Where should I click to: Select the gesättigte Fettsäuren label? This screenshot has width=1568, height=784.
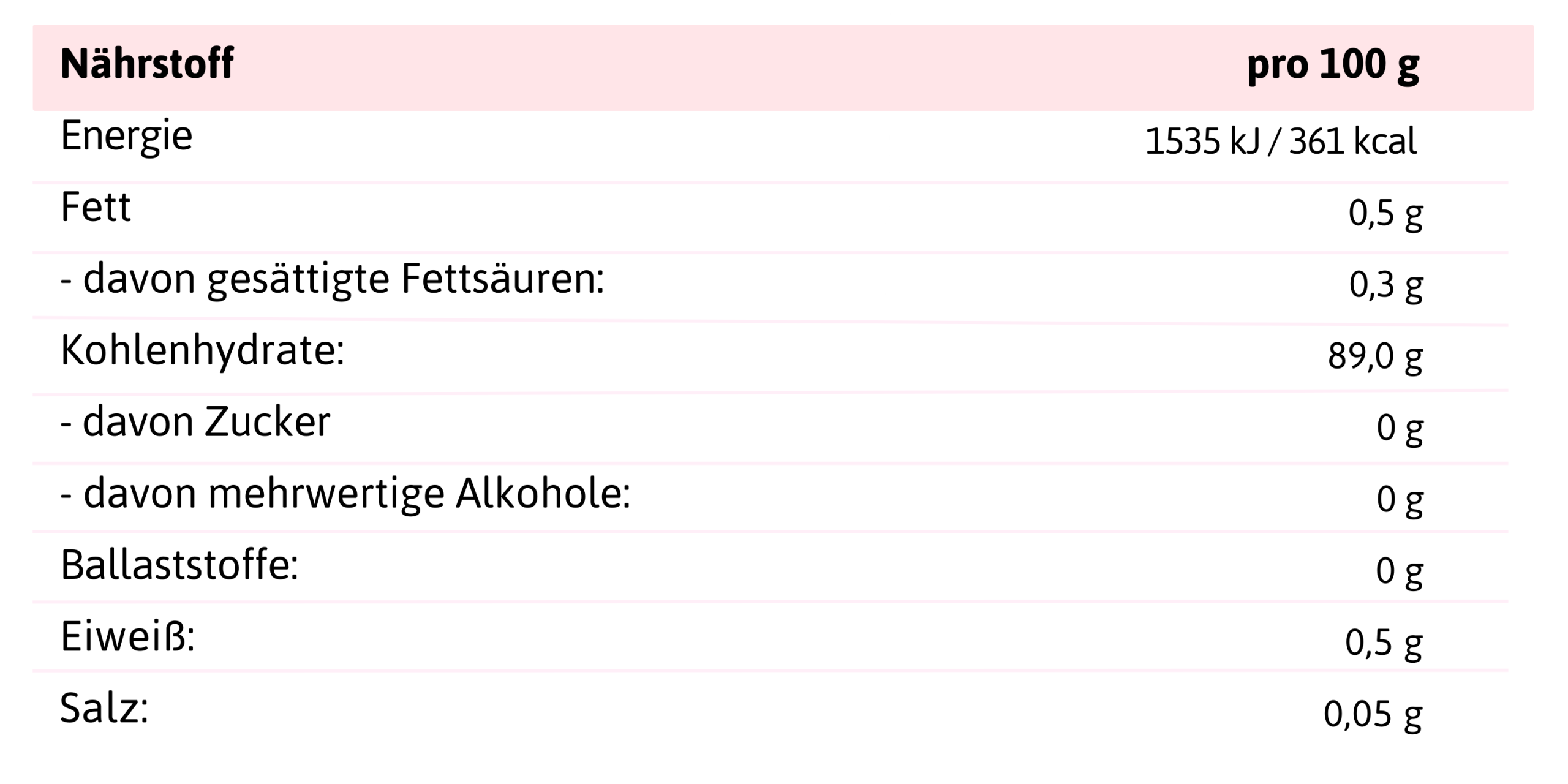333,279
